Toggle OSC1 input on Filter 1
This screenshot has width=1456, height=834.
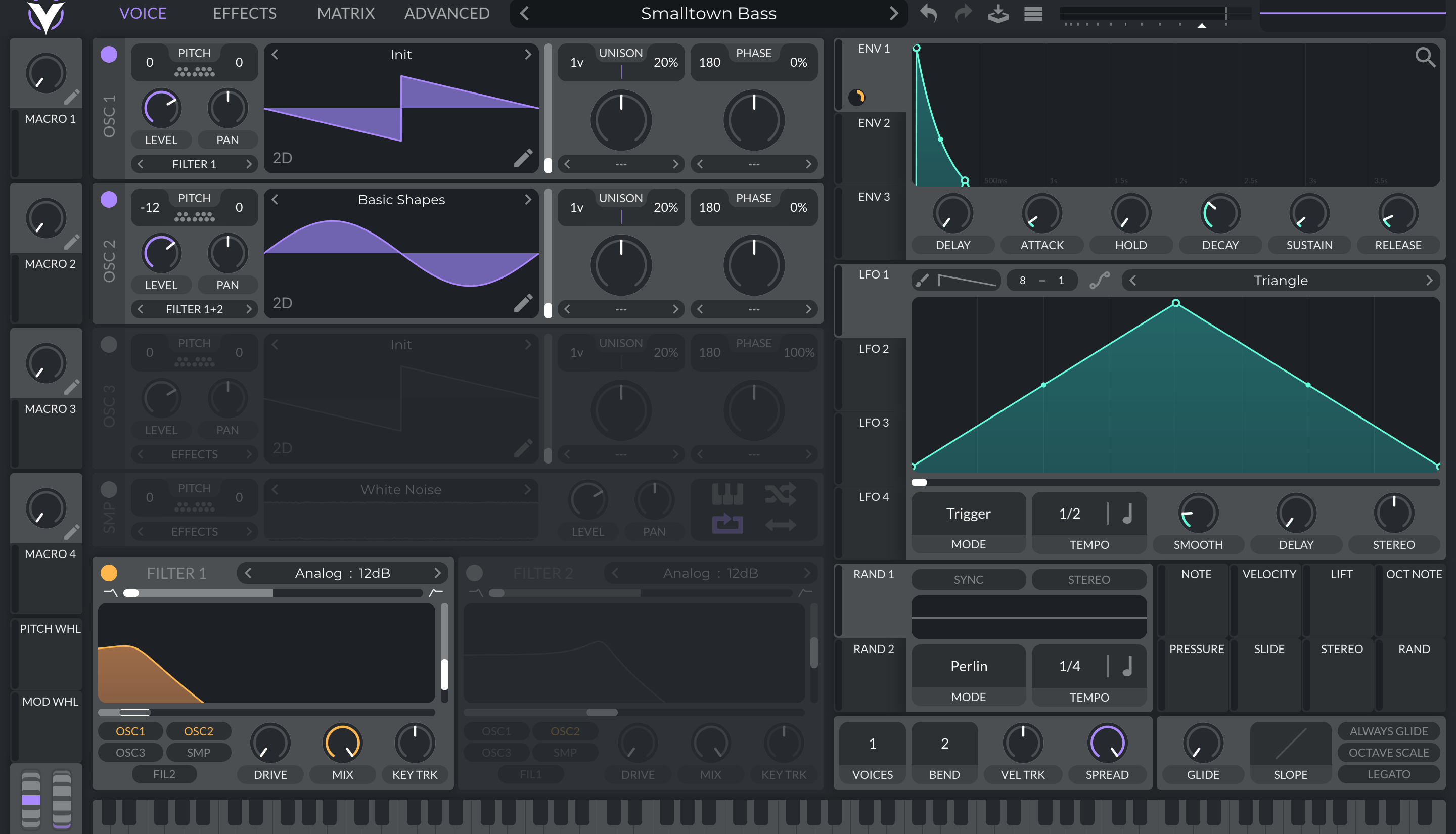pos(130,731)
